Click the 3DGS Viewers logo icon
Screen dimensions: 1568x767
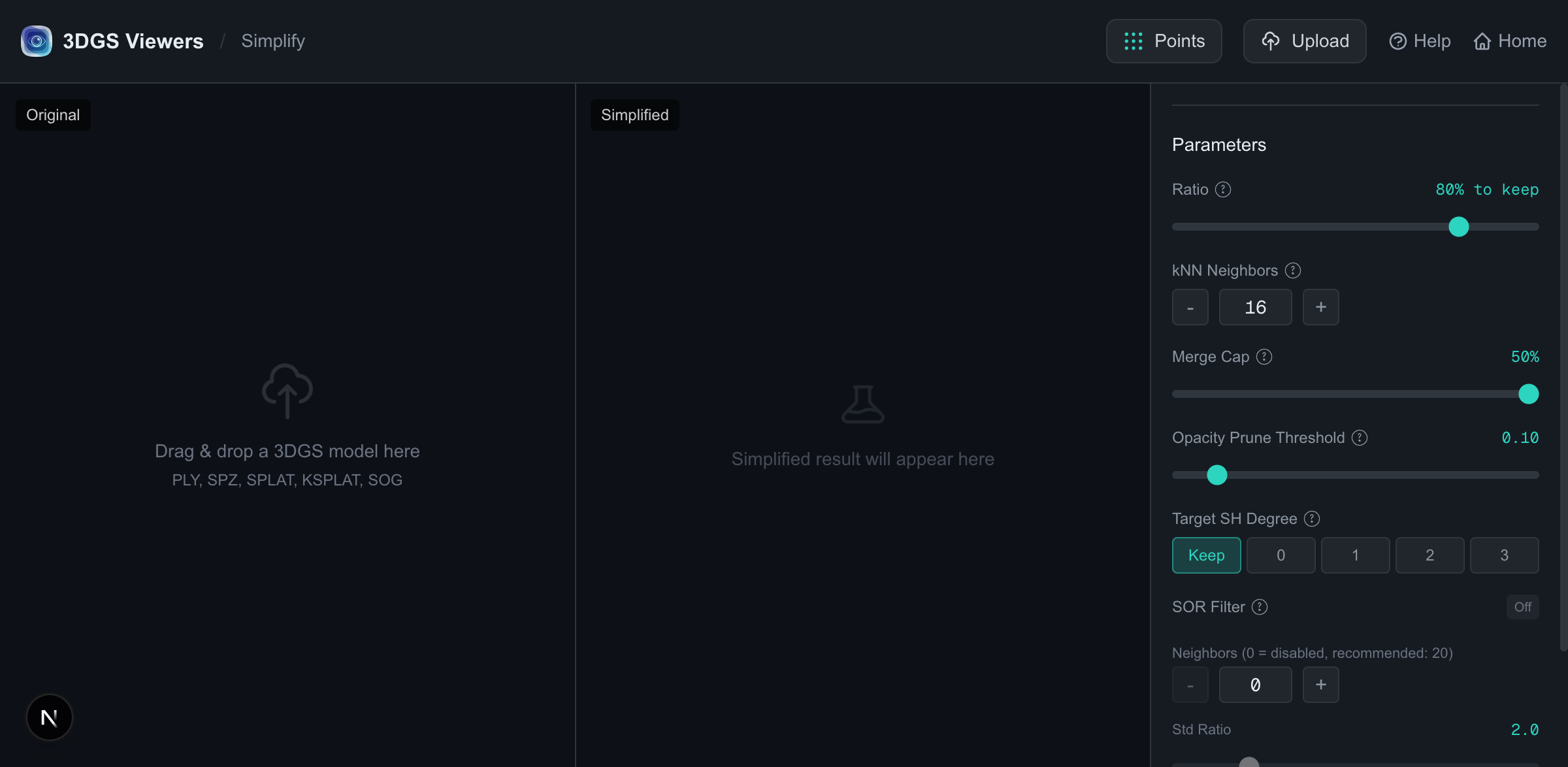pyautogui.click(x=37, y=41)
